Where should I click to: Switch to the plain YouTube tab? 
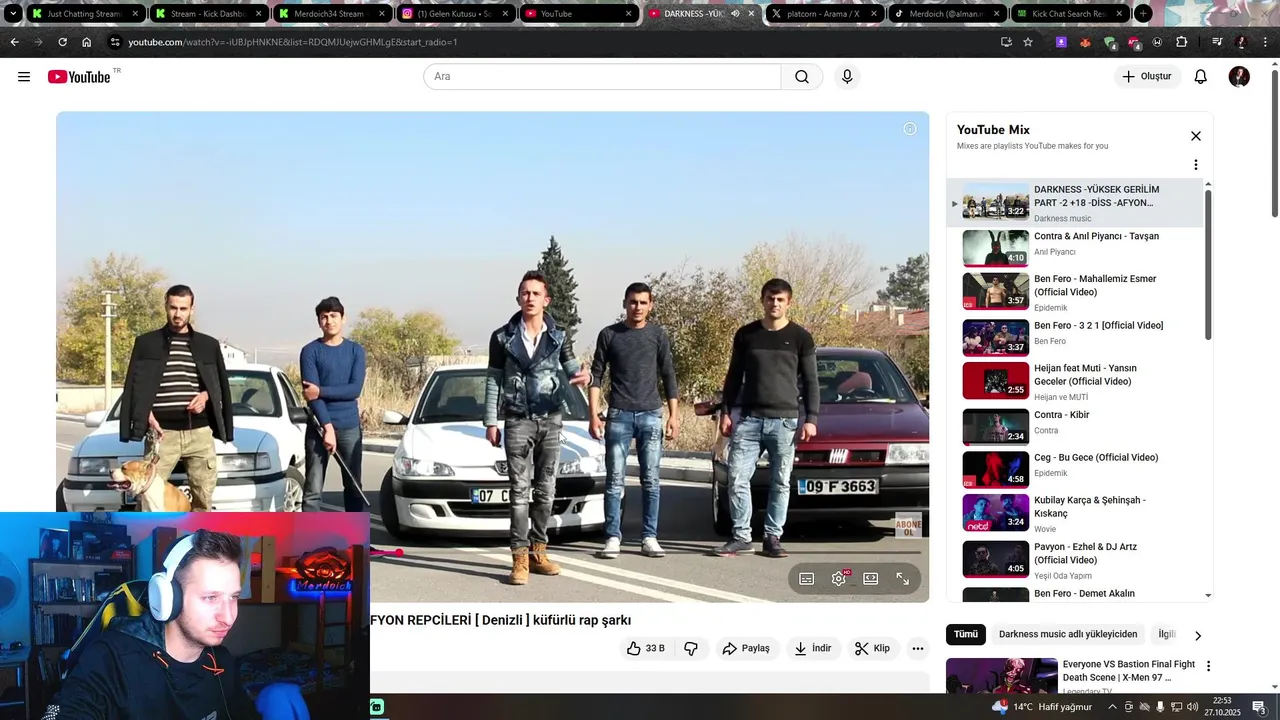tap(578, 14)
